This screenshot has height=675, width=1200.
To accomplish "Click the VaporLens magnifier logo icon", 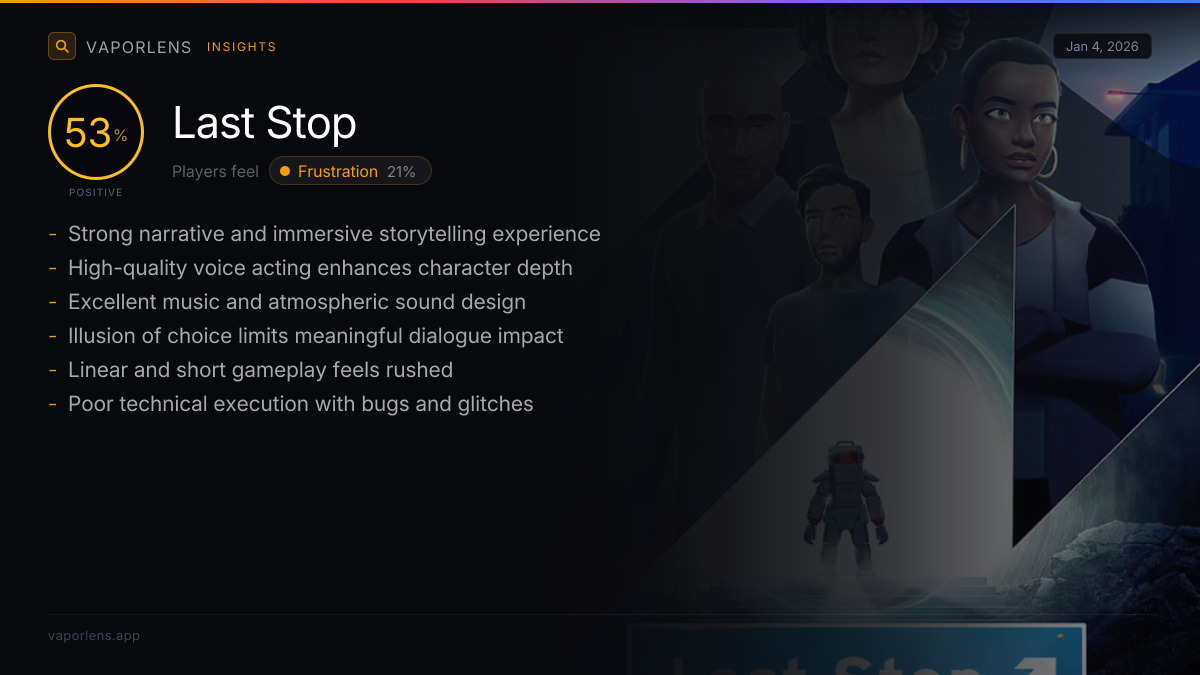I will click(62, 46).
